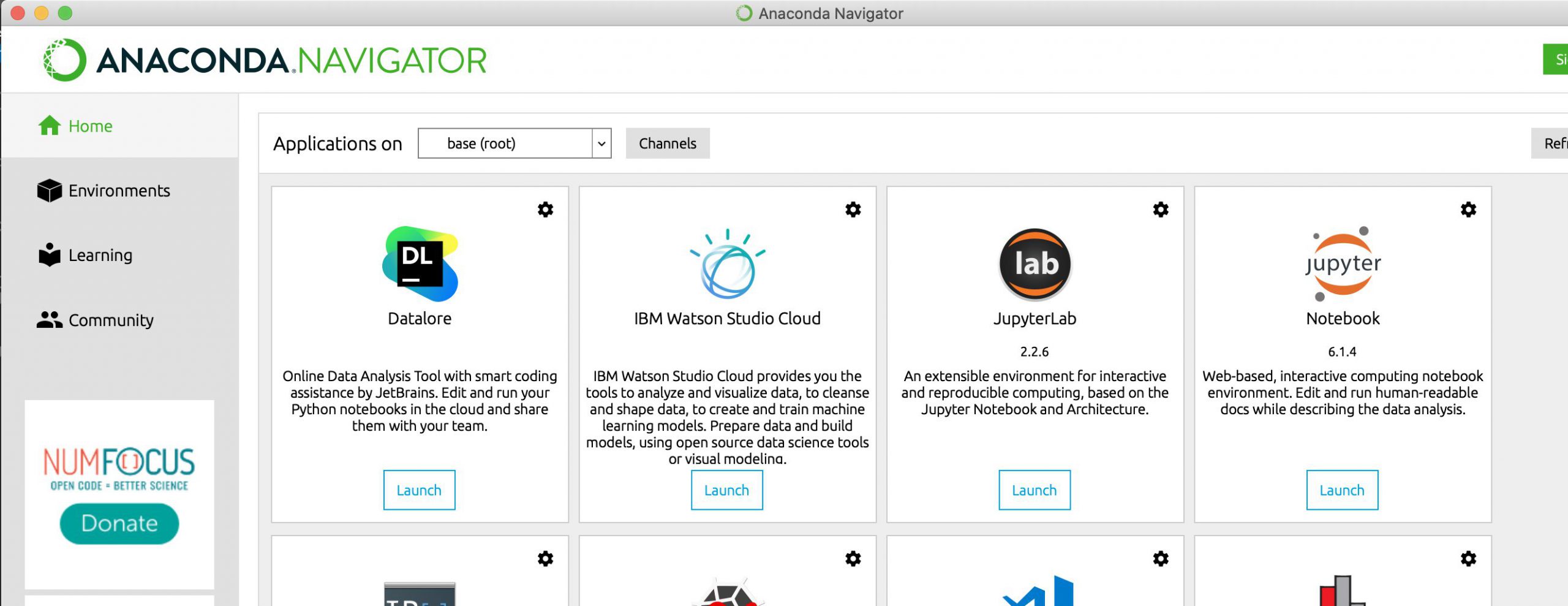Click the Refresh button

(x=1550, y=143)
